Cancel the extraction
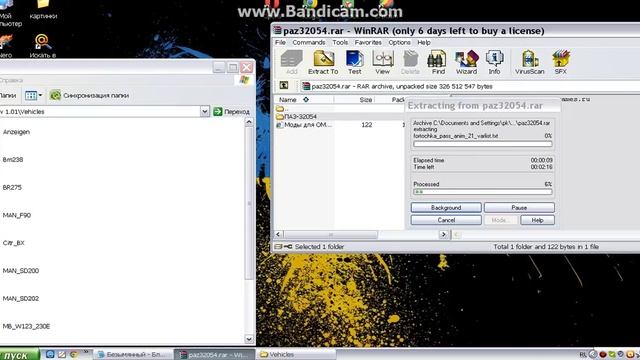 (x=446, y=220)
